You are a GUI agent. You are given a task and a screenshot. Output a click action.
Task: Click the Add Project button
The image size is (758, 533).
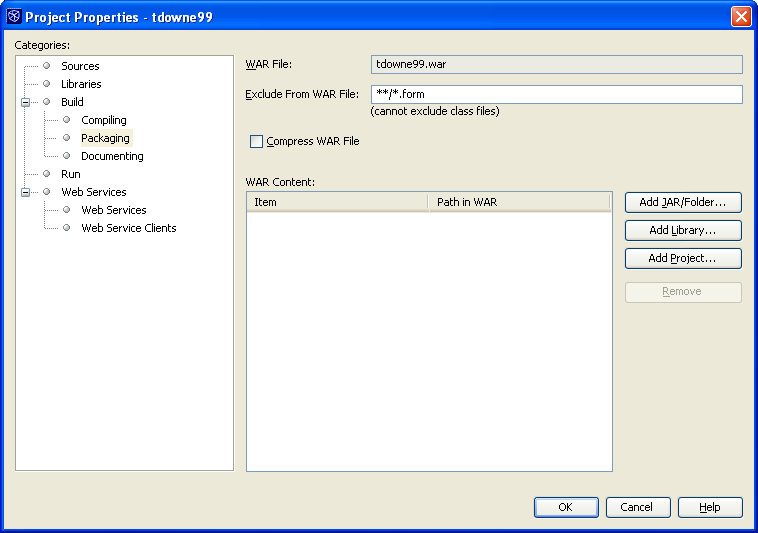[x=683, y=258]
